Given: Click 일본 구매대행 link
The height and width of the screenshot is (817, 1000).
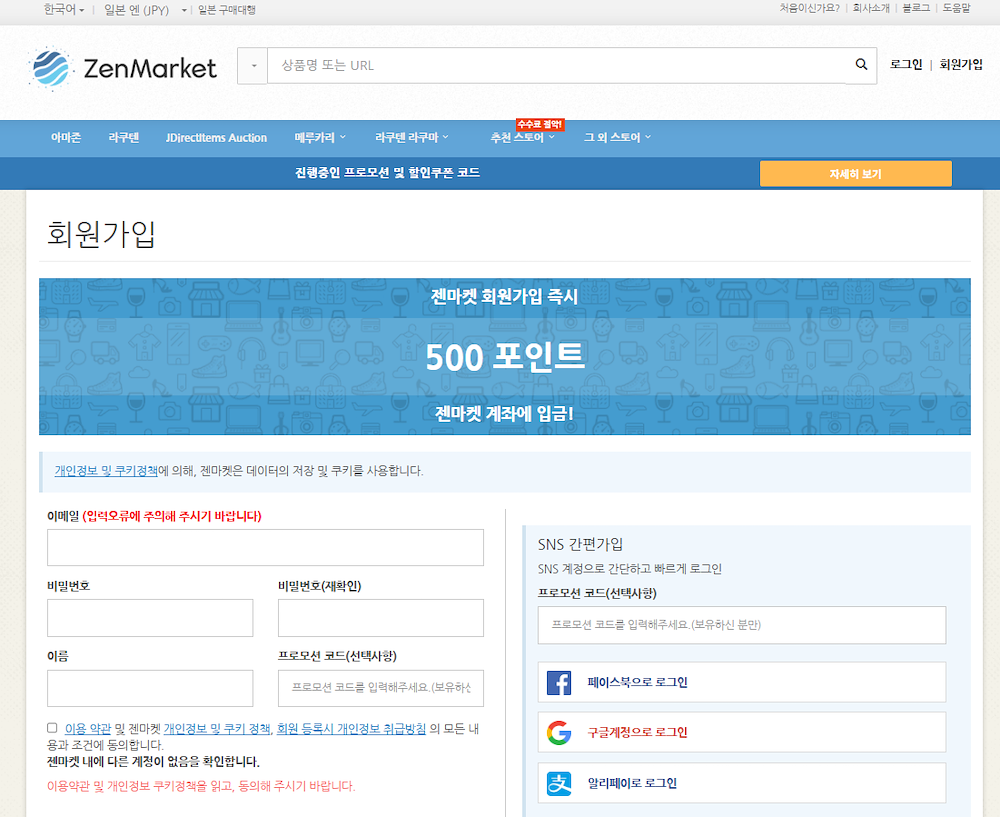Looking at the screenshot, I should pos(227,10).
